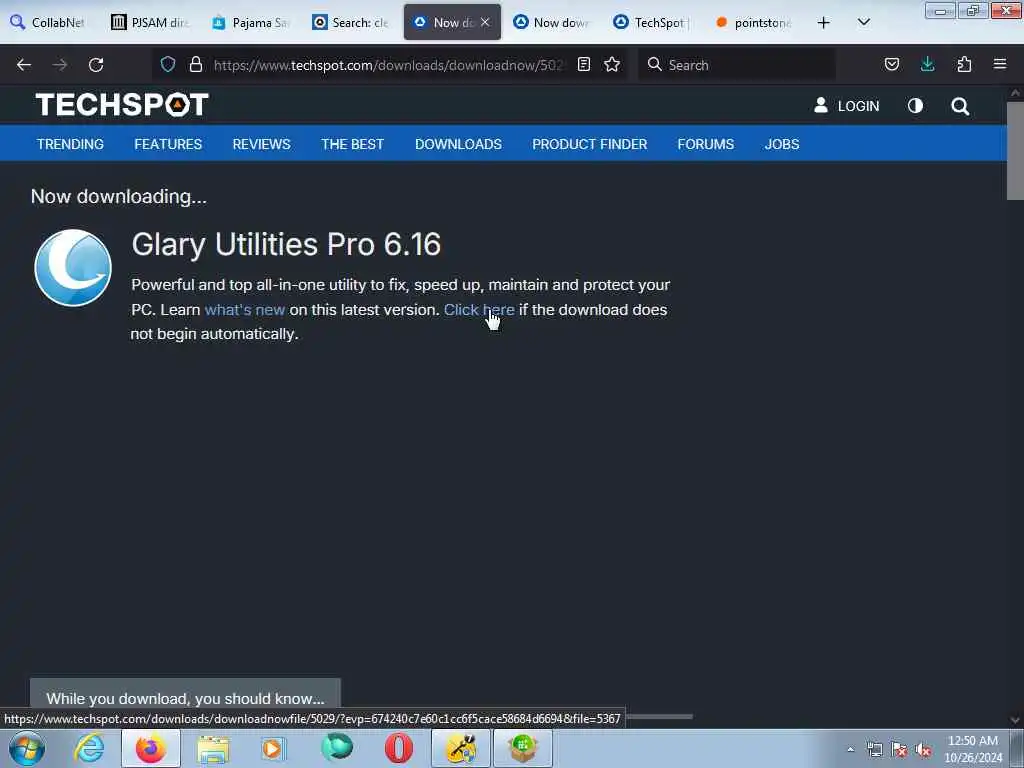The width and height of the screenshot is (1024, 768).
Task: Click the "Click here" download link
Action: [x=479, y=310]
